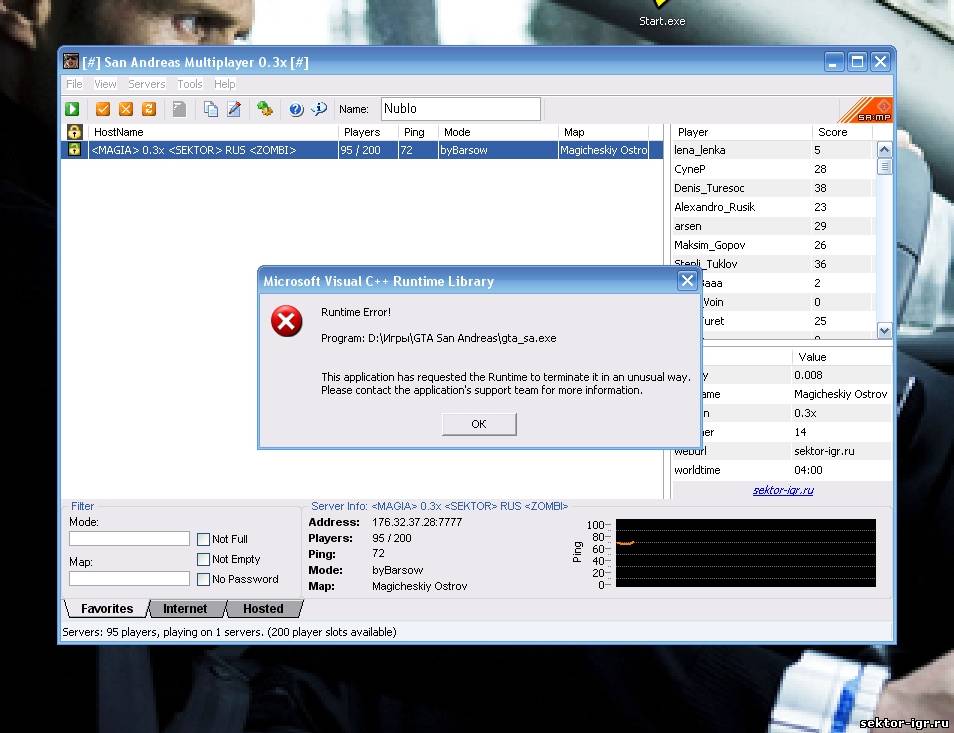Image resolution: width=954 pixels, height=733 pixels.
Task: Click the server address 176.32.37.28:7777
Action: (x=417, y=522)
